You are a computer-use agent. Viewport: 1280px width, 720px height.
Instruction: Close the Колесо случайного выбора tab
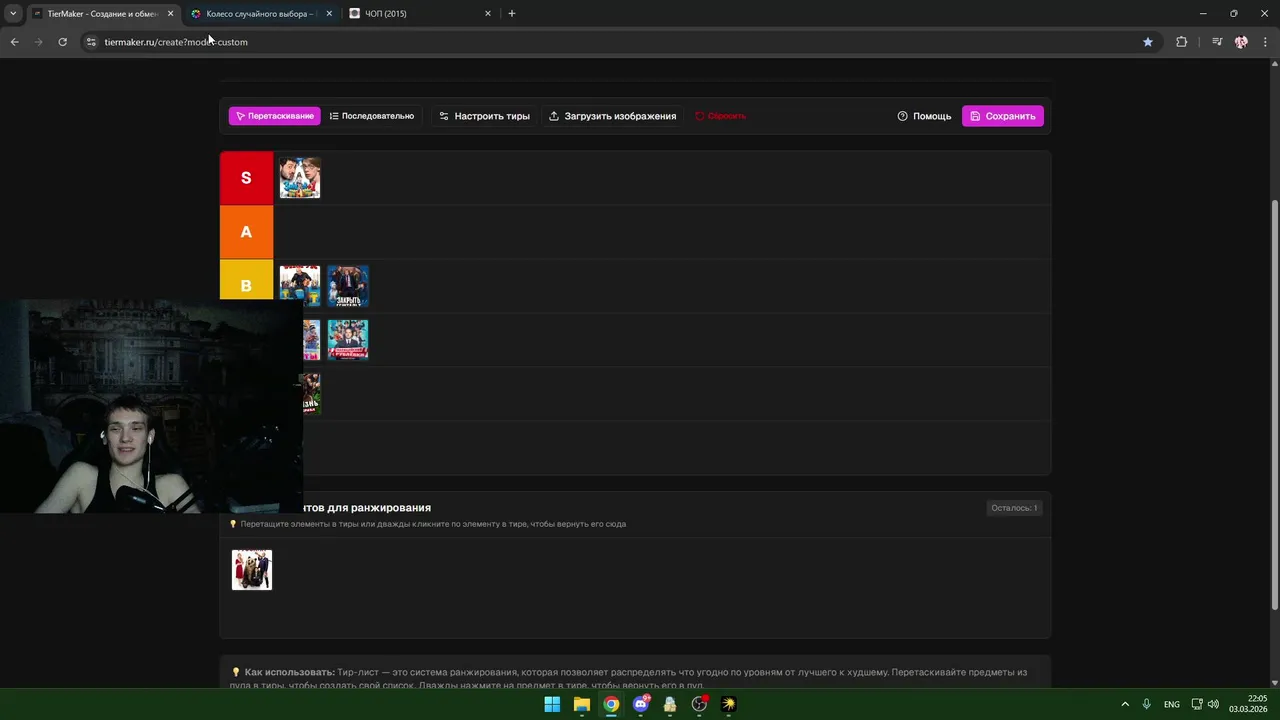pos(329,14)
